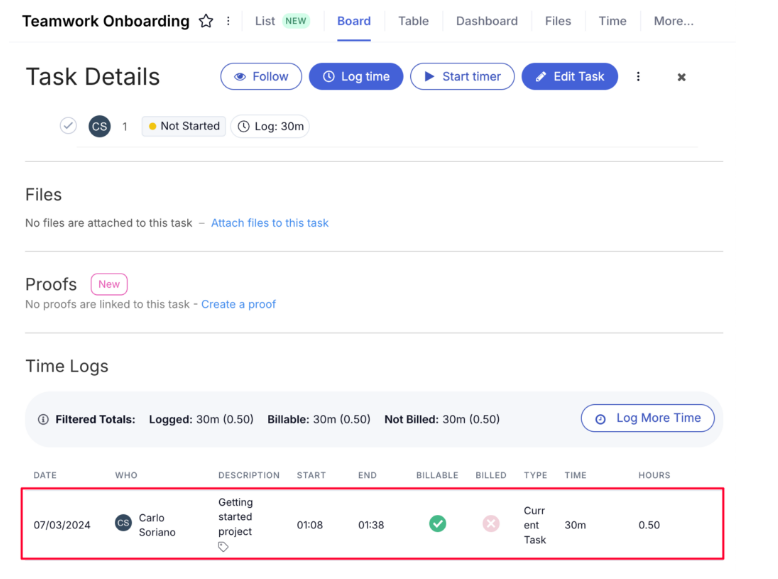778x579 pixels.
Task: Open task details three-dot menu
Action: [638, 77]
